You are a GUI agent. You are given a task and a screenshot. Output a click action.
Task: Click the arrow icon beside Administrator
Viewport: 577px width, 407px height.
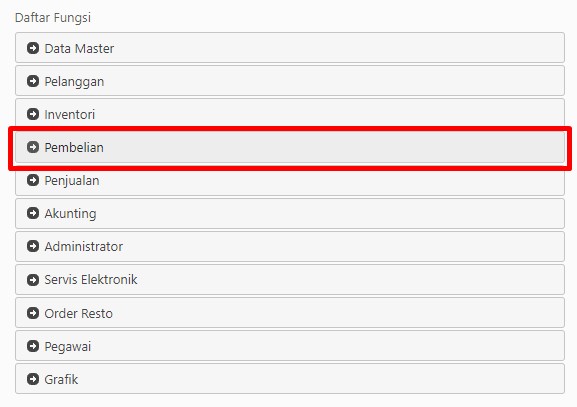(33, 246)
